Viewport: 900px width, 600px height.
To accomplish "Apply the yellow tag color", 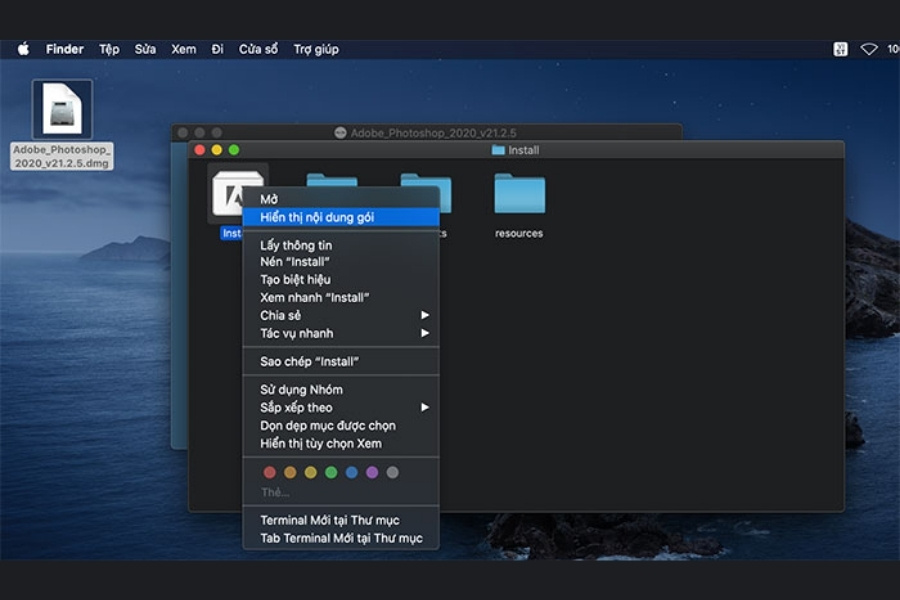I will pyautogui.click(x=311, y=473).
